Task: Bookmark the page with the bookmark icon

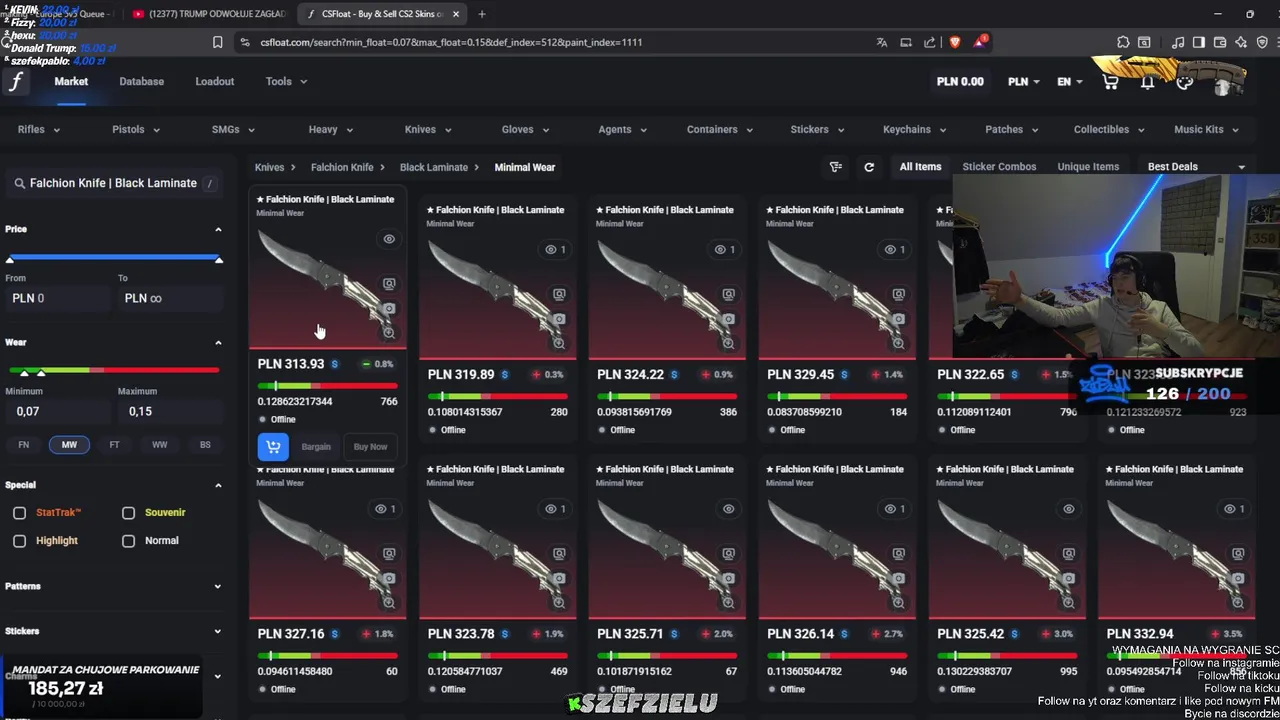Action: (217, 42)
